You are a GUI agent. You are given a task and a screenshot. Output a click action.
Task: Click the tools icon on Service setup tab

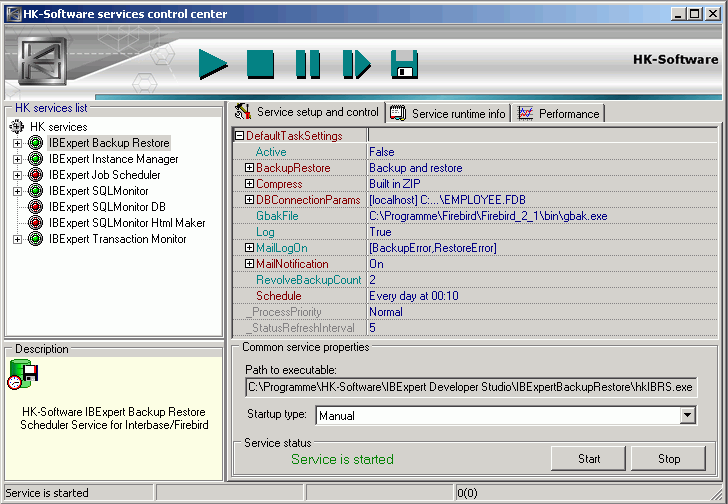[x=243, y=112]
